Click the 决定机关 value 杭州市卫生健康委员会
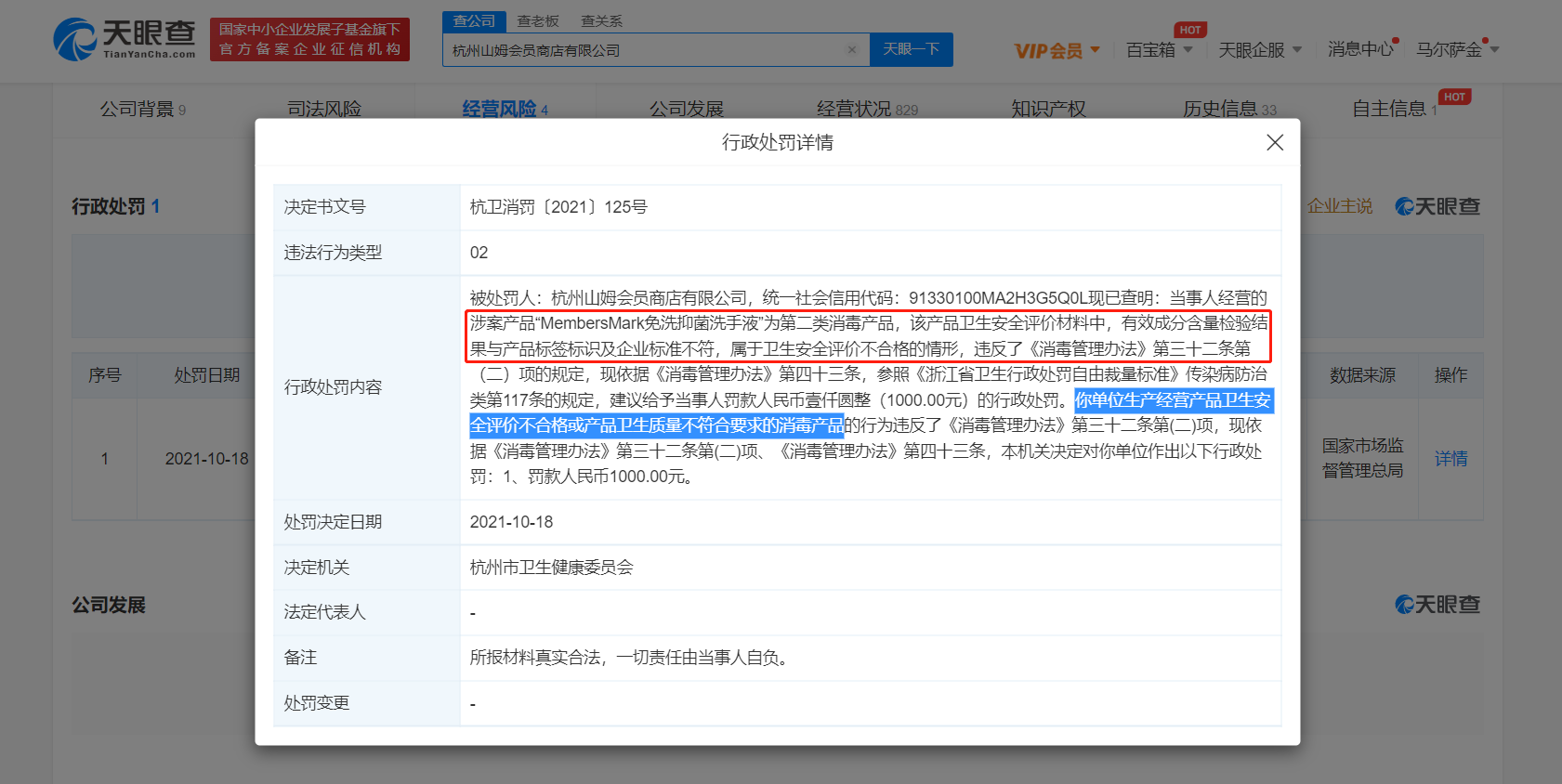 pyautogui.click(x=551, y=568)
